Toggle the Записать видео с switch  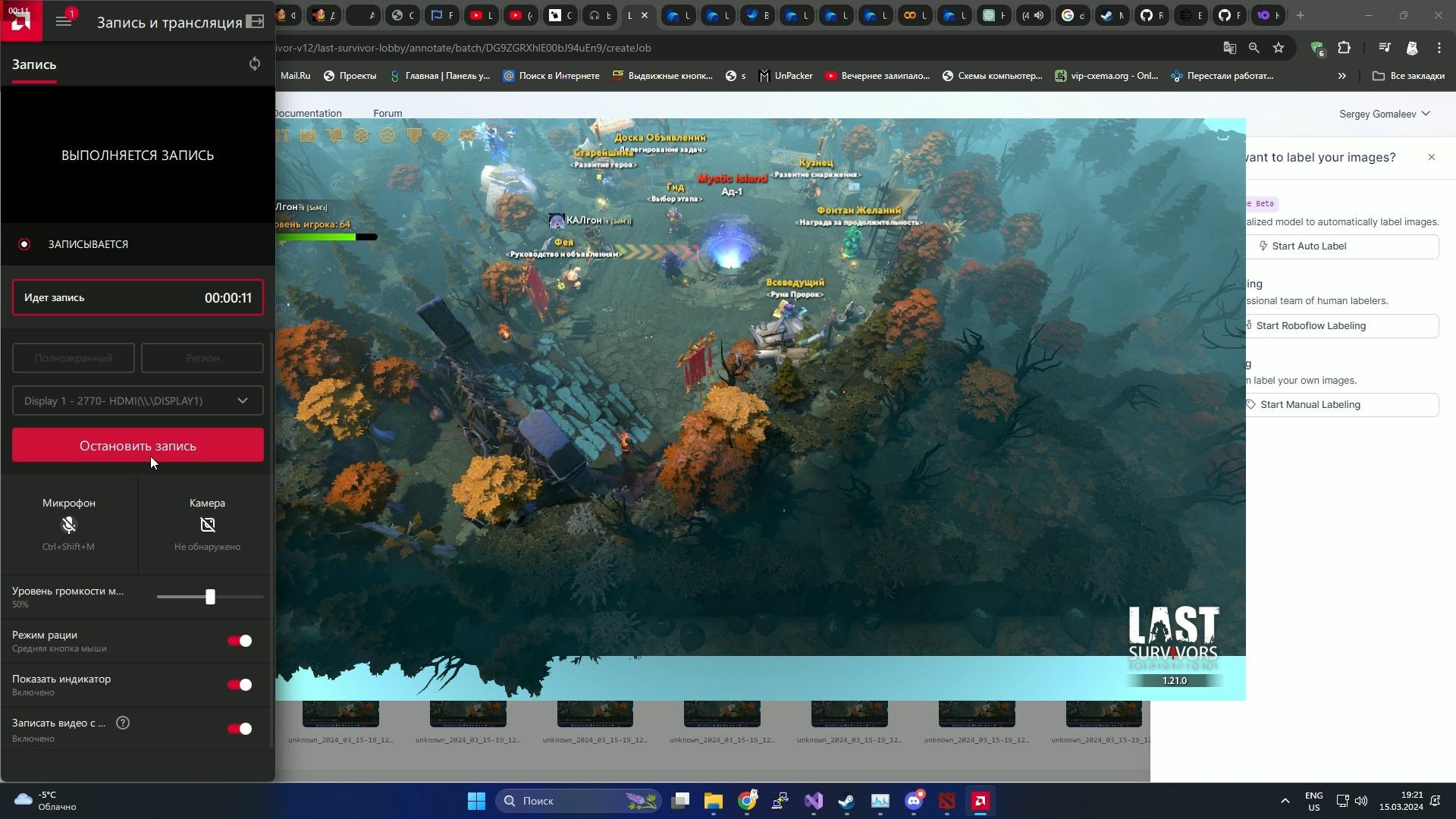coord(240,729)
